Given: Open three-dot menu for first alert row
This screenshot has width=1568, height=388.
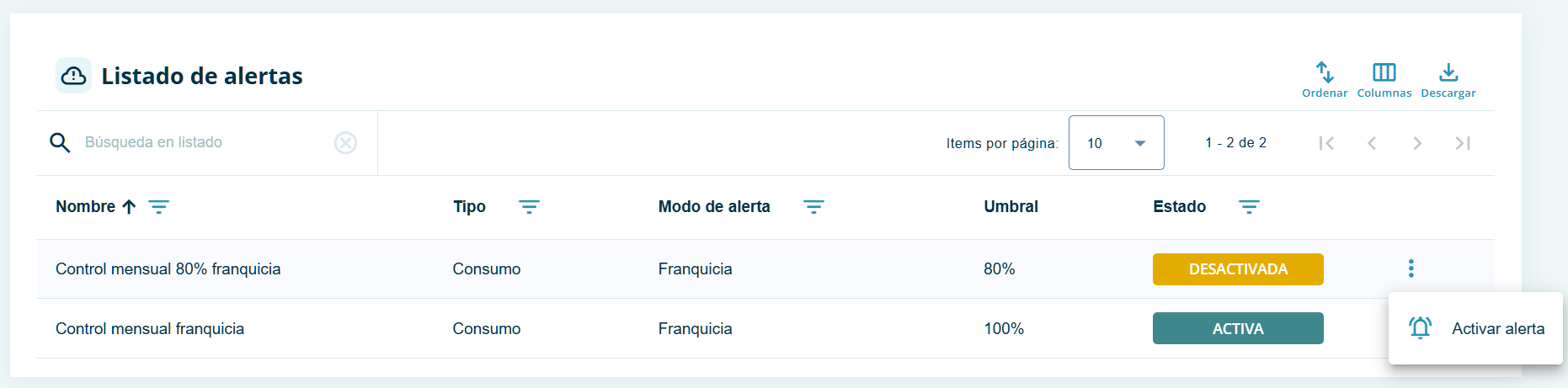Looking at the screenshot, I should (x=1411, y=268).
